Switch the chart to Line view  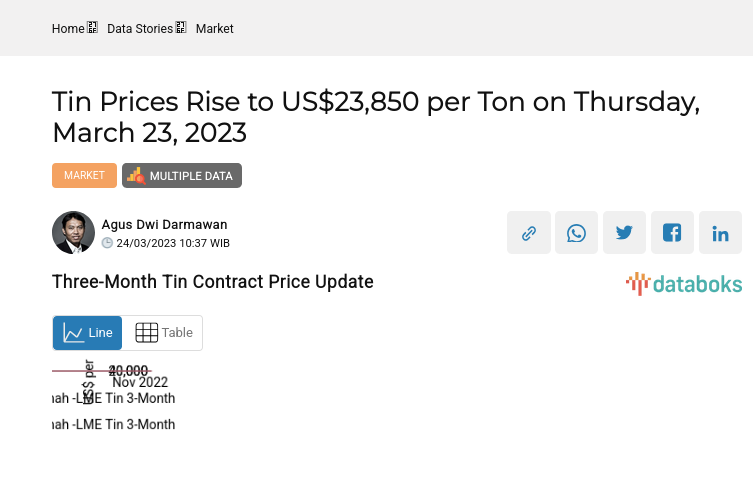coord(88,333)
